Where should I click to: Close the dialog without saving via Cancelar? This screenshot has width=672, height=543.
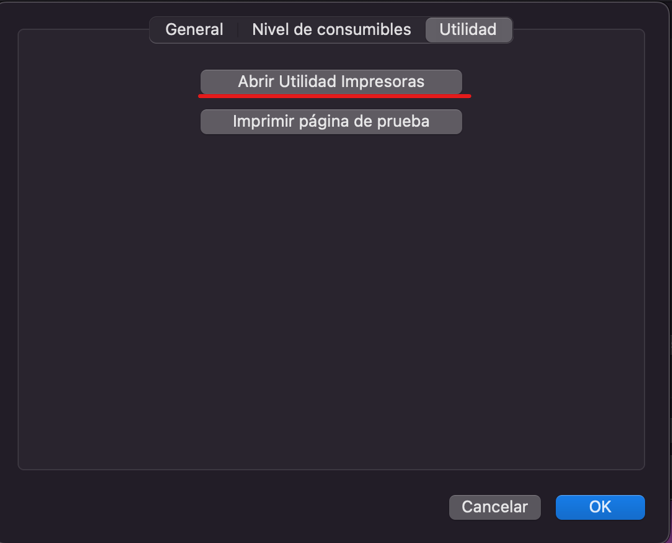click(x=494, y=507)
